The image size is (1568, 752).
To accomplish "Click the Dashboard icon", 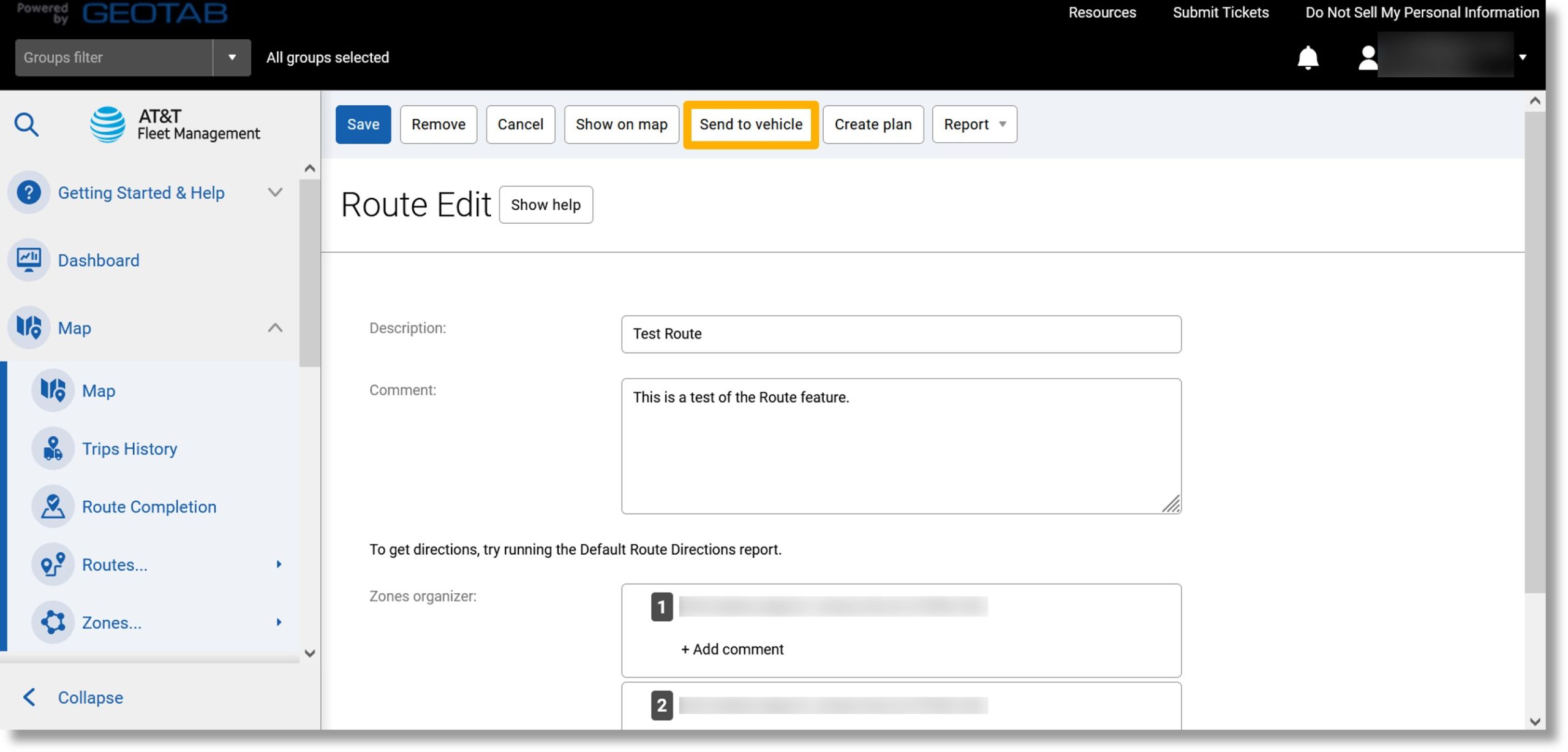I will [x=28, y=259].
